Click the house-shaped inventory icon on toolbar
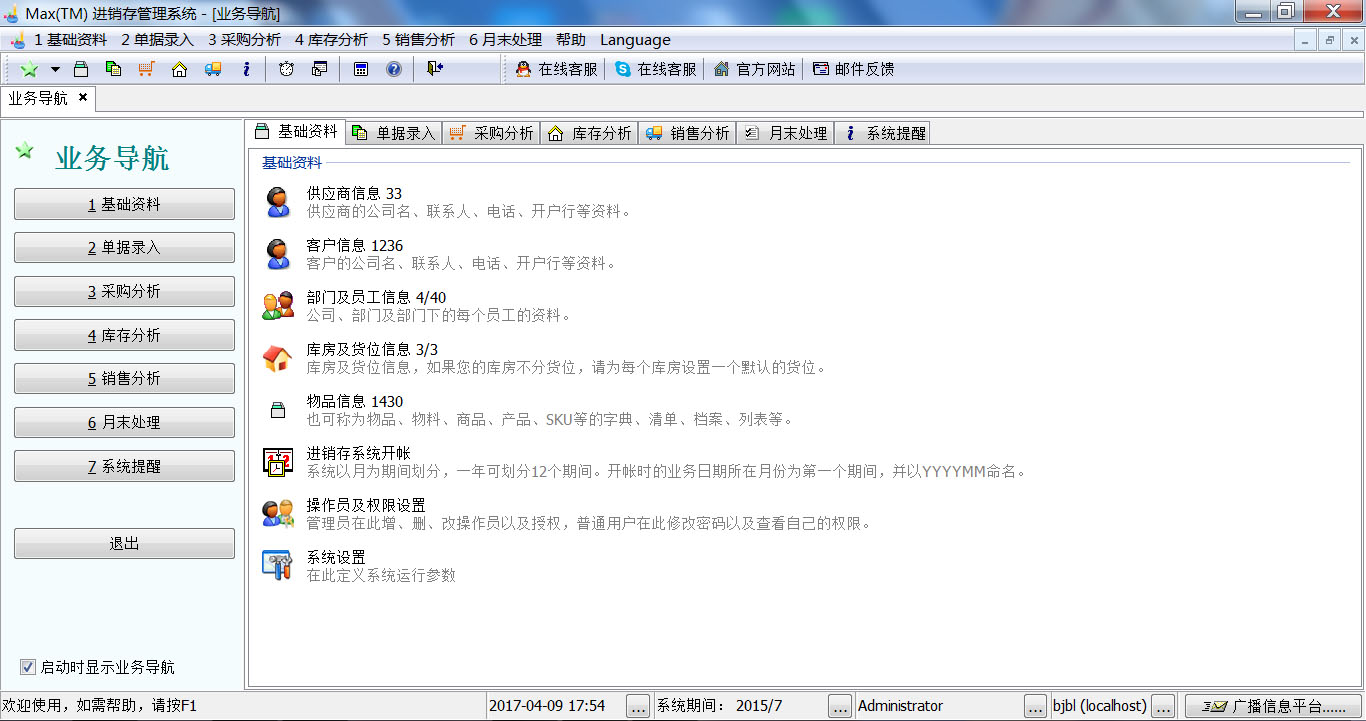The image size is (1366, 721). coord(179,69)
